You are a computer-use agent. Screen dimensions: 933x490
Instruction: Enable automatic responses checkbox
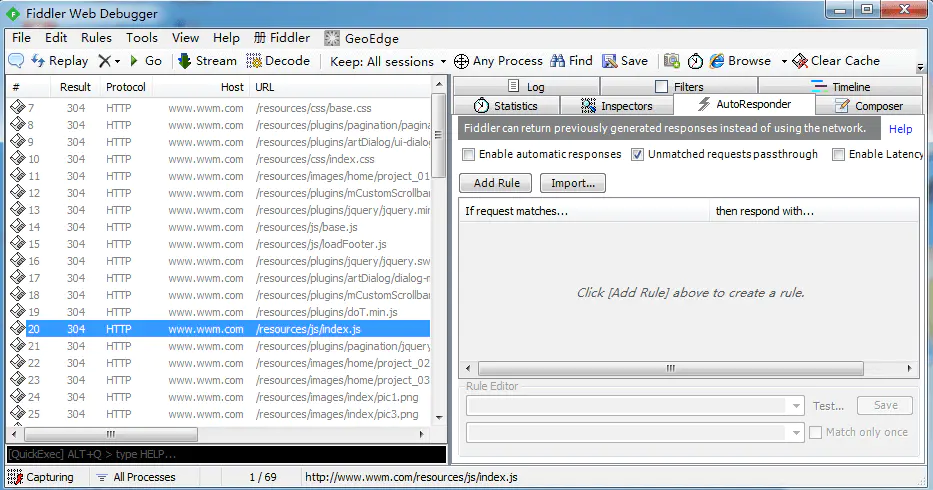(x=469, y=154)
